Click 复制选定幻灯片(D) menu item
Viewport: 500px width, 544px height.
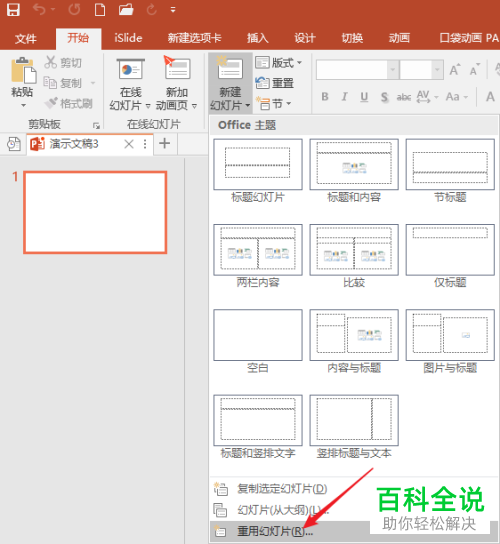click(x=282, y=489)
